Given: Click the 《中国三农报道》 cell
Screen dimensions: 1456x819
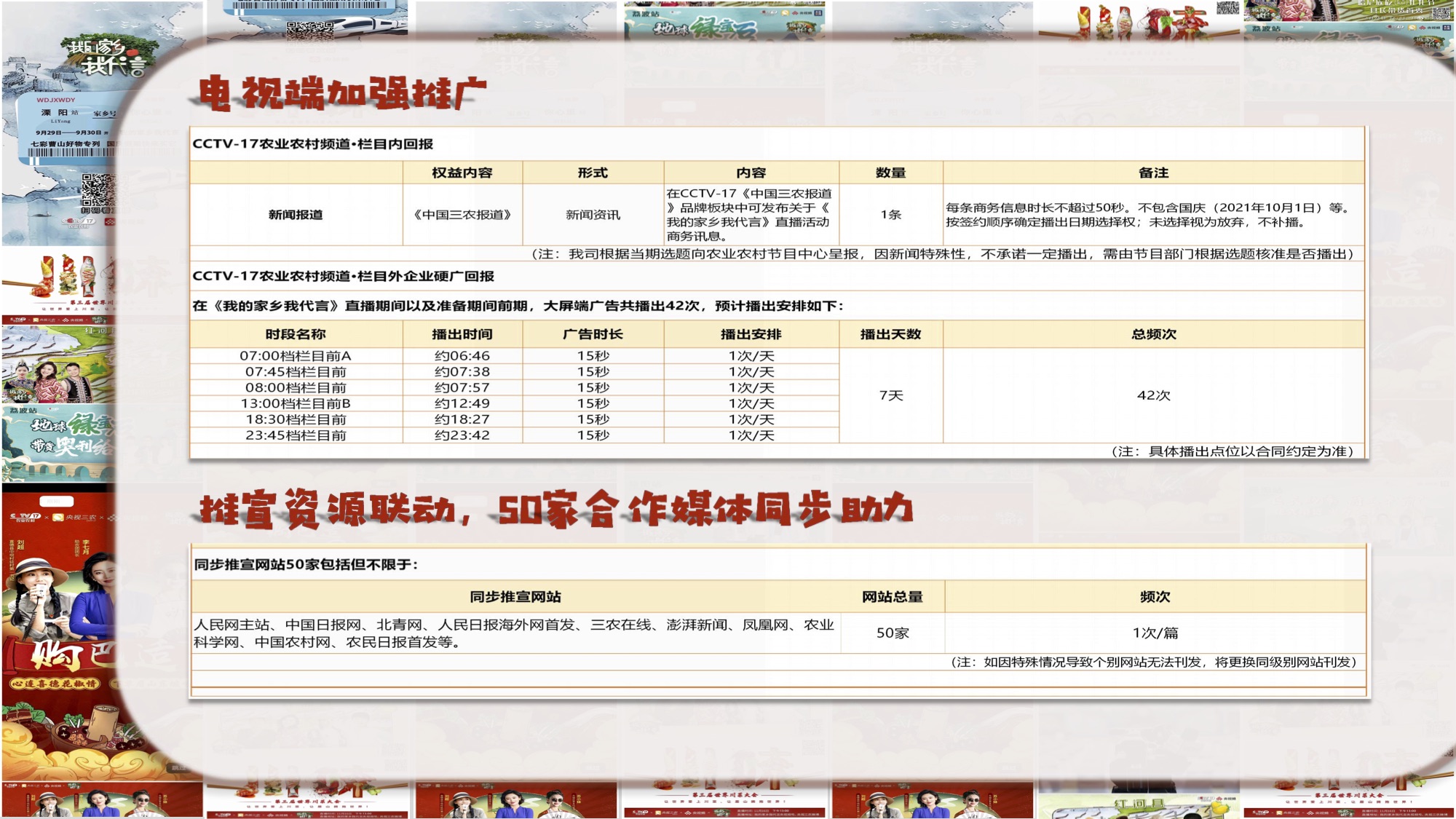Looking at the screenshot, I should click(x=462, y=215).
